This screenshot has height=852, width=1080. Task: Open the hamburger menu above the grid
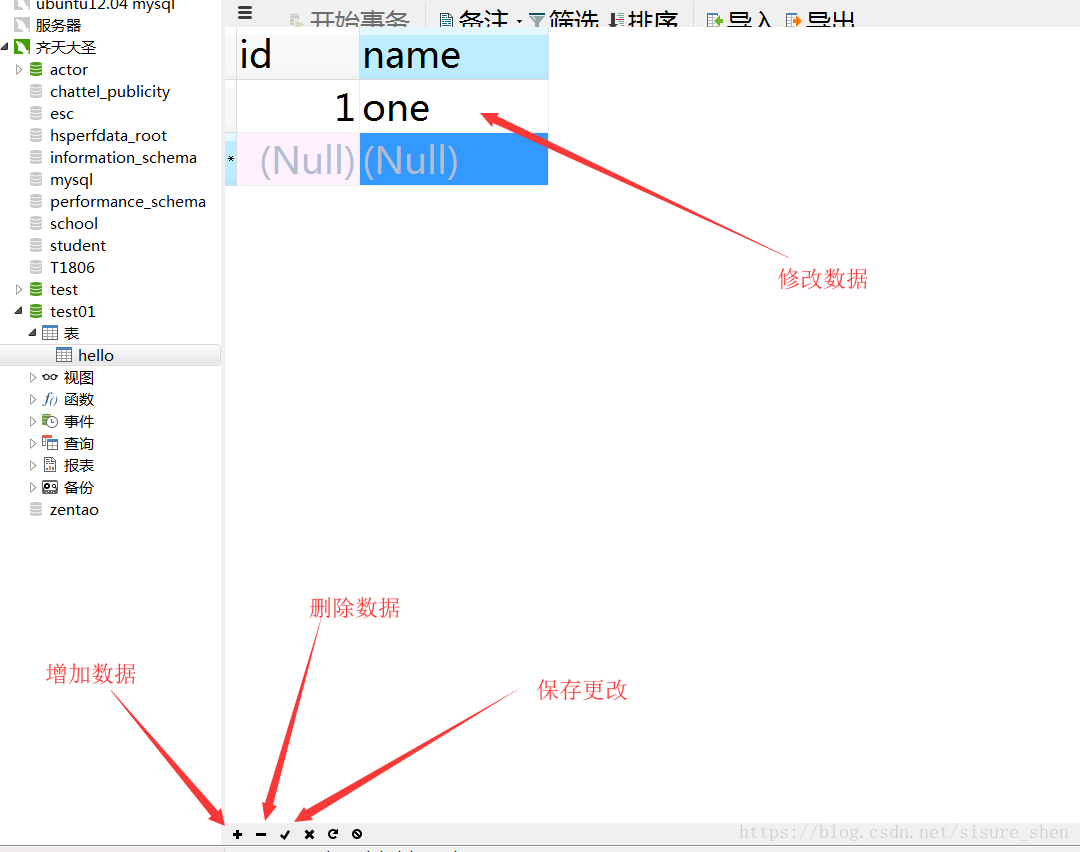(x=245, y=14)
